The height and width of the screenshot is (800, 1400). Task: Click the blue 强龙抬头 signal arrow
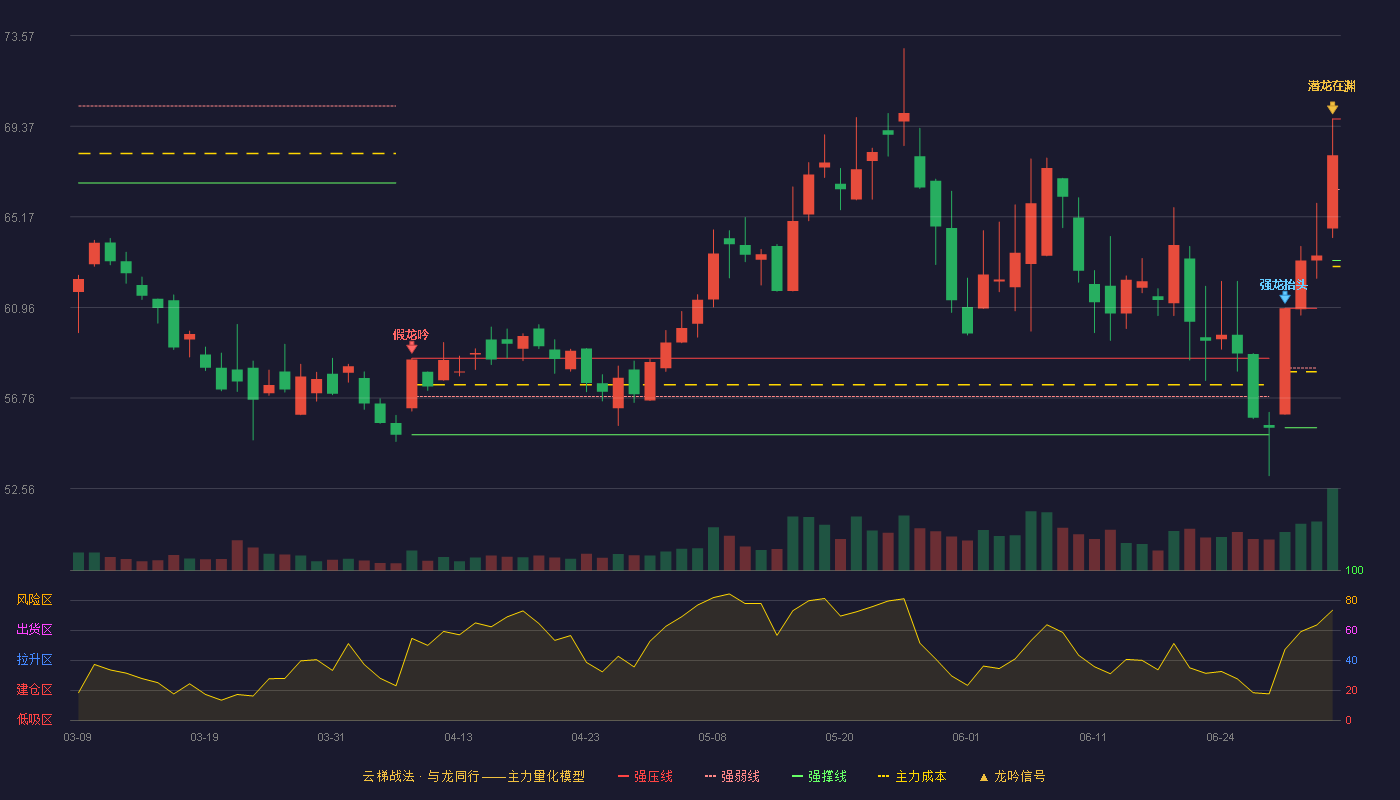click(x=1285, y=298)
